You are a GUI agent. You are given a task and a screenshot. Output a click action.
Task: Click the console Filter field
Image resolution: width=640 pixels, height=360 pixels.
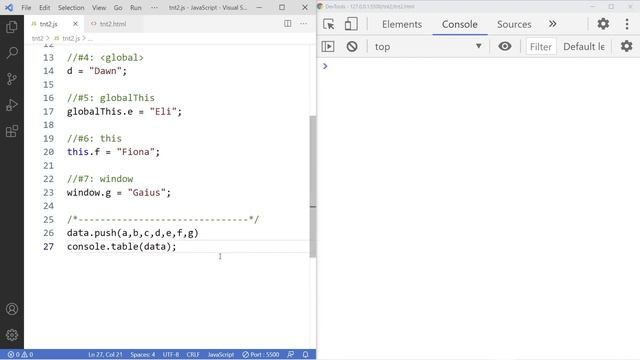click(x=540, y=47)
